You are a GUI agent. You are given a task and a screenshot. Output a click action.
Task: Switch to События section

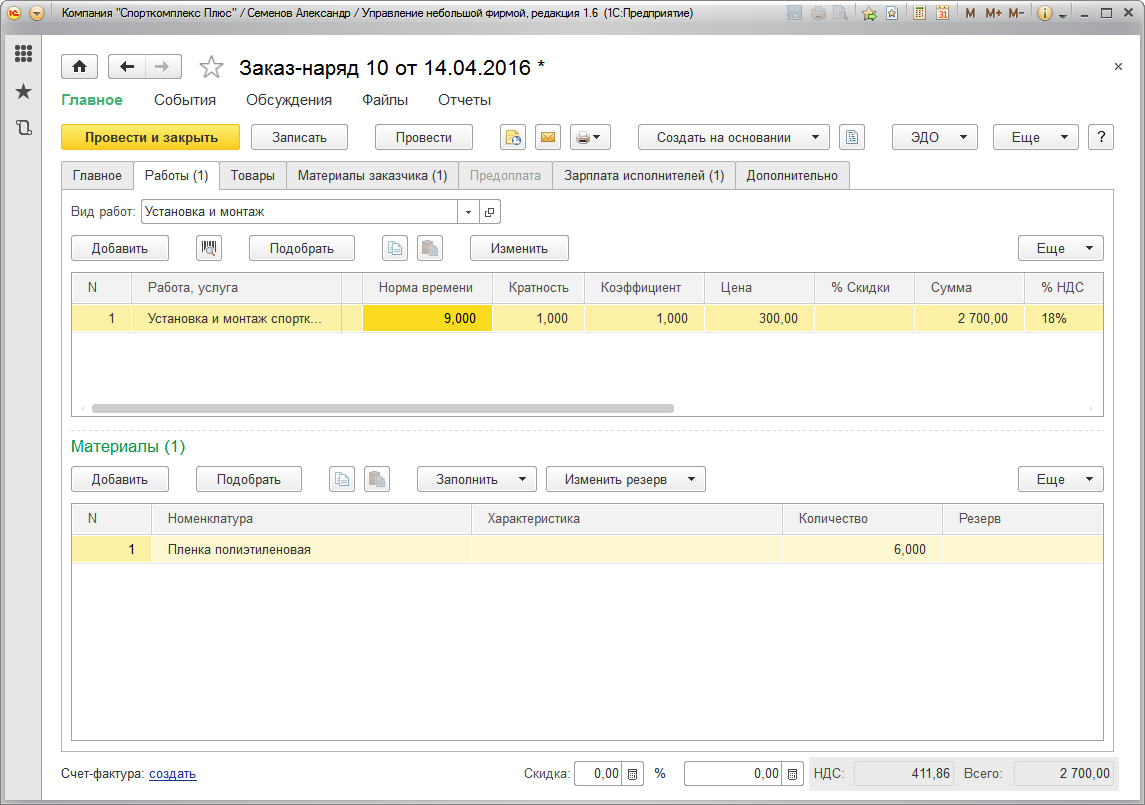click(185, 100)
